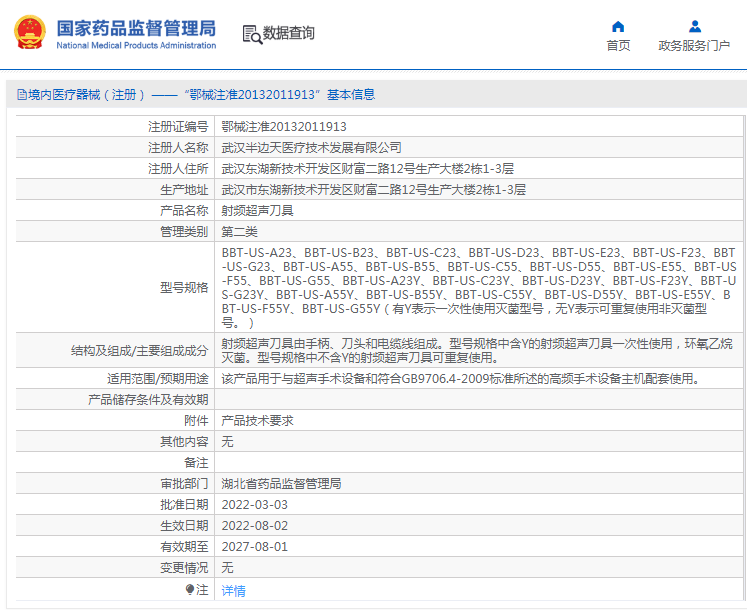Click the 型号规格 label

[x=184, y=287]
